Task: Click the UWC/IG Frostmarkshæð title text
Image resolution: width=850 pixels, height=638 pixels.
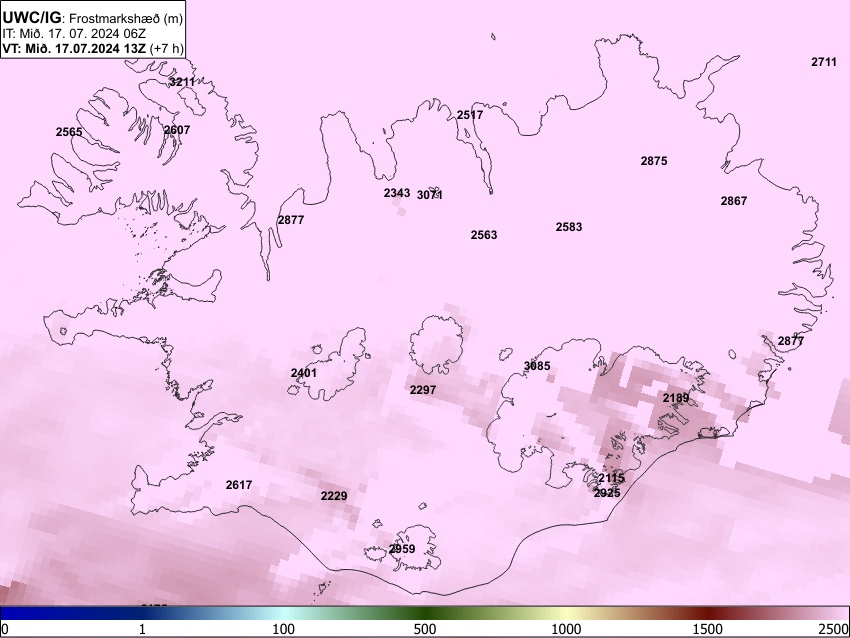Action: 93,18
